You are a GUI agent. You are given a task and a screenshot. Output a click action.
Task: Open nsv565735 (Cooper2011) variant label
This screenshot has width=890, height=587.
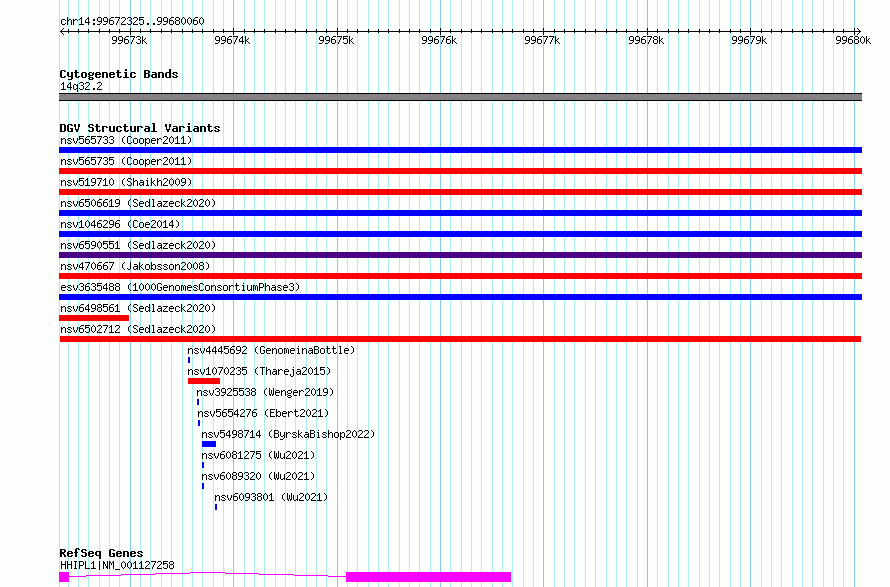click(126, 161)
